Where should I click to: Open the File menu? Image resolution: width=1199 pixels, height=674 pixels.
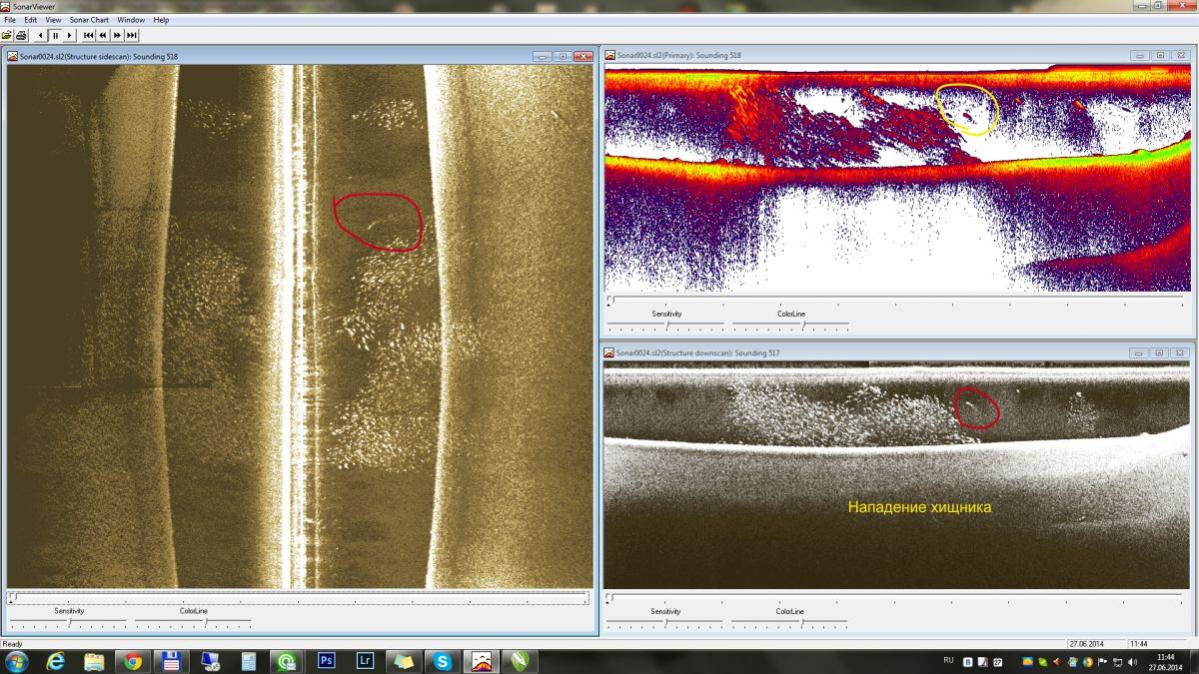[10, 20]
